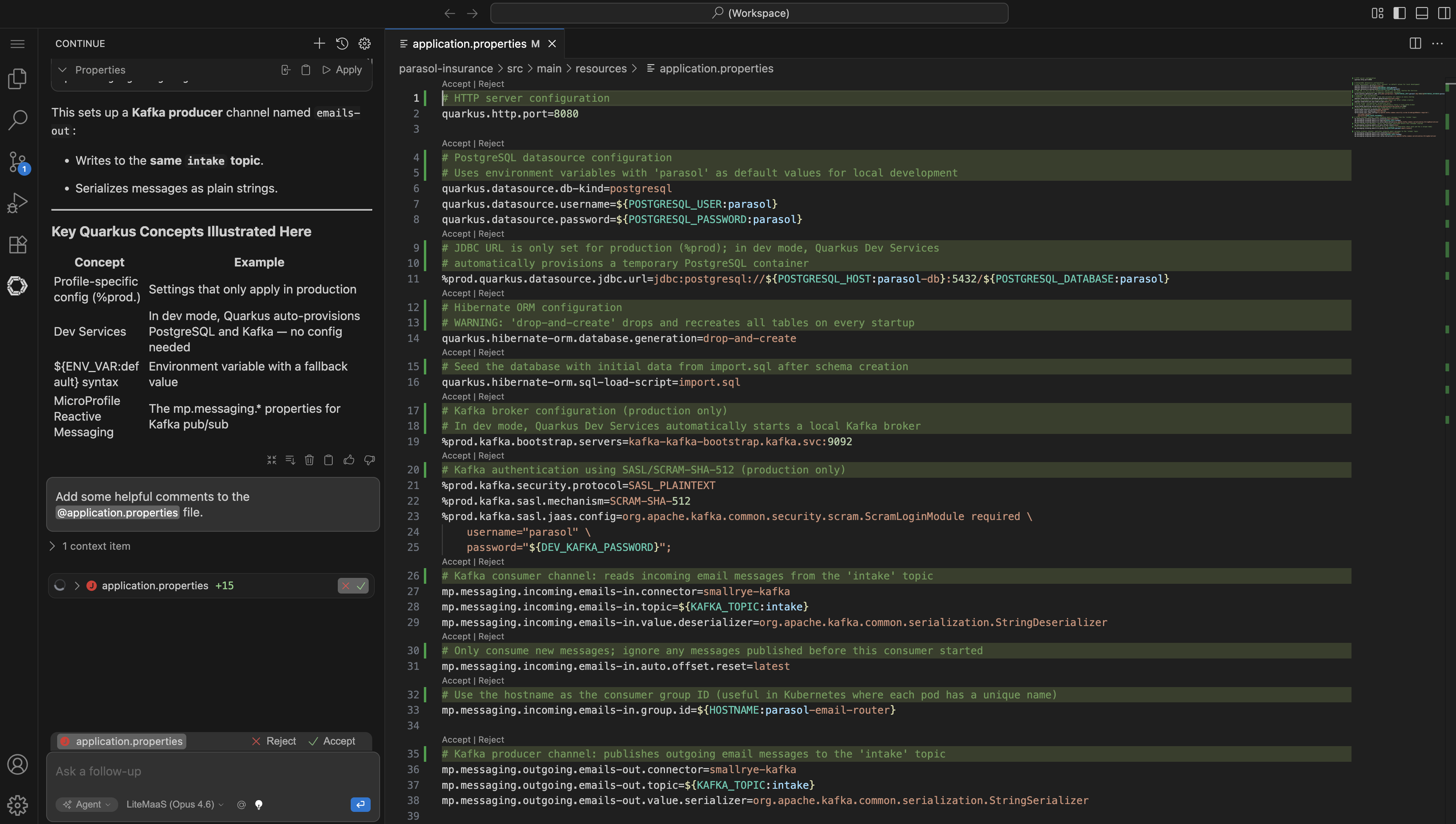View Continue chat history
This screenshot has height=824, width=1456.
pyautogui.click(x=342, y=43)
